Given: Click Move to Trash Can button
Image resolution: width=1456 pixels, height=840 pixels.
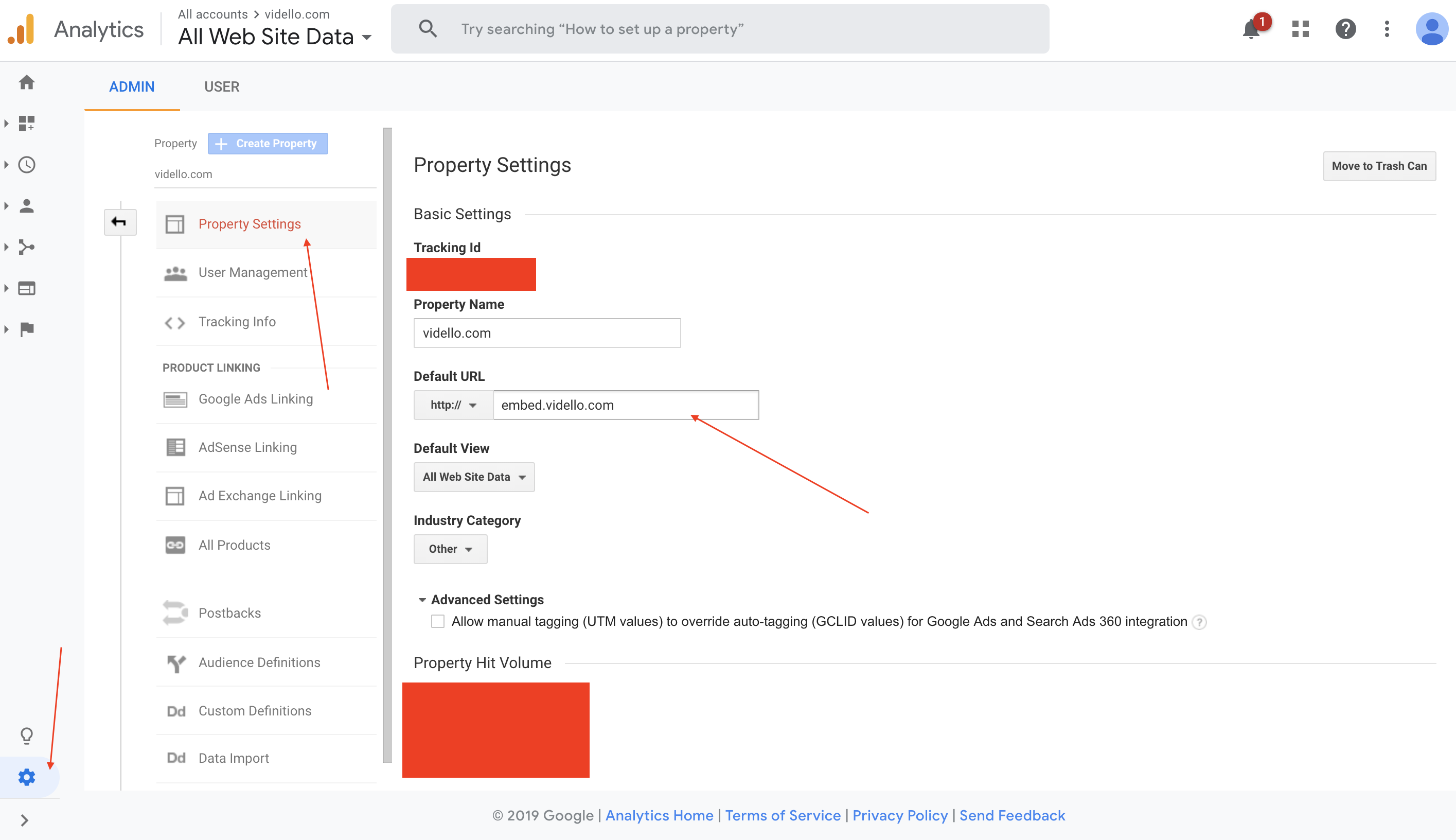Looking at the screenshot, I should [1379, 166].
